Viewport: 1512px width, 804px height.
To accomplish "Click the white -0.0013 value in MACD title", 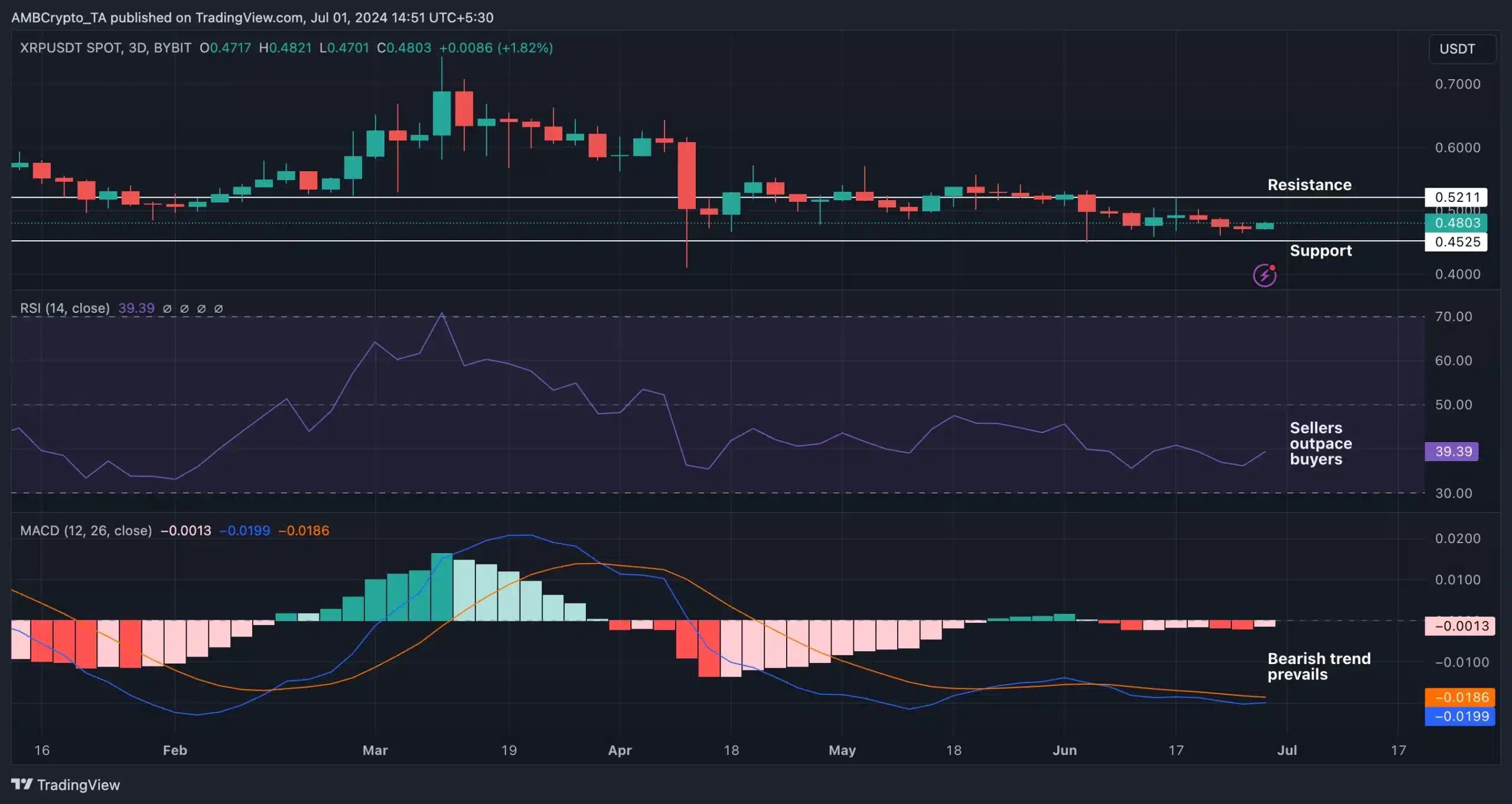I will [186, 531].
